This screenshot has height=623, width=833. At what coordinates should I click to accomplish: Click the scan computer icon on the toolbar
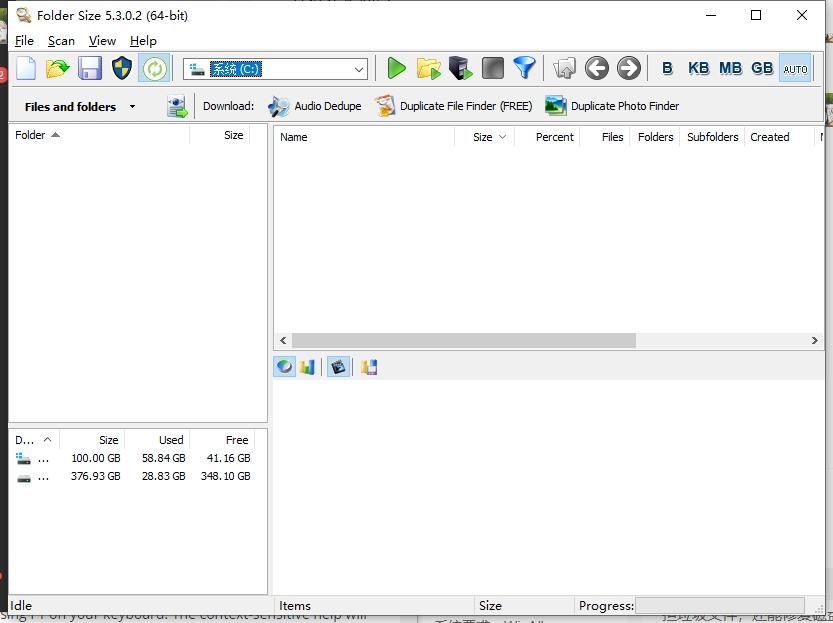tap(460, 68)
